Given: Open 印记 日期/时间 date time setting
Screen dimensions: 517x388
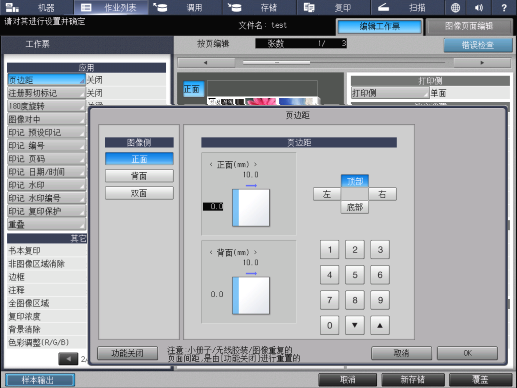Looking at the screenshot, I should (46, 172).
